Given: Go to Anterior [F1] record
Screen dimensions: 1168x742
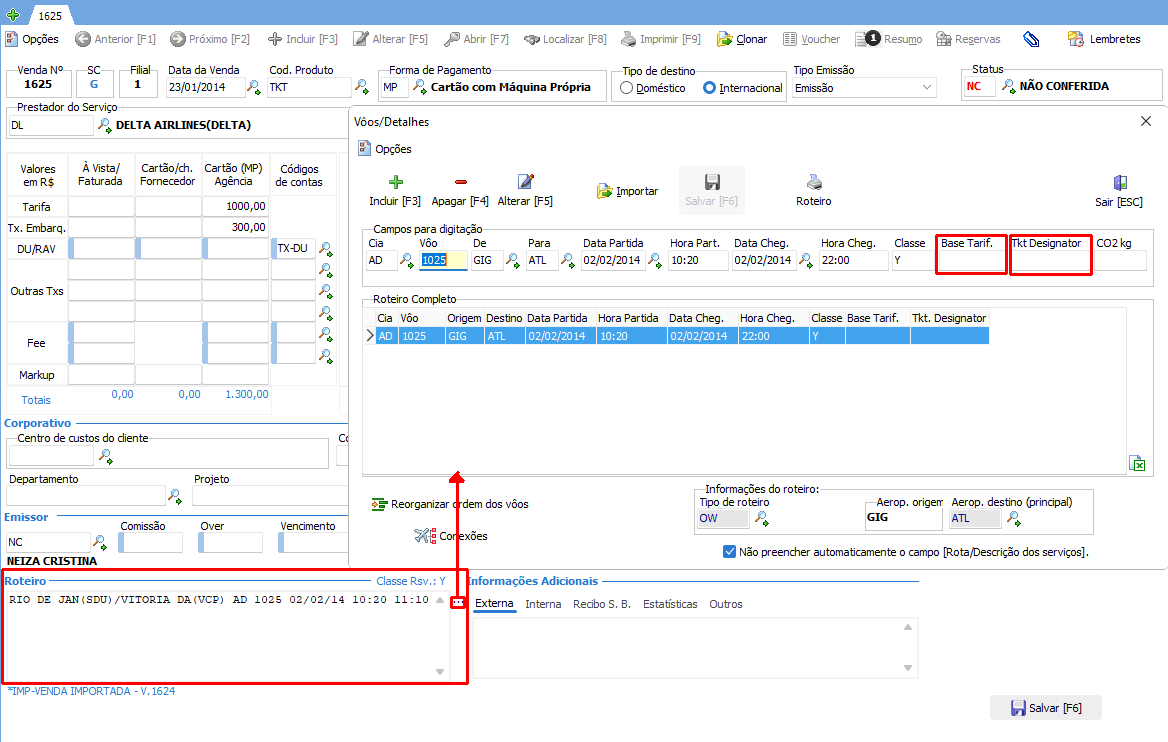Looking at the screenshot, I should pyautogui.click(x=115, y=39).
